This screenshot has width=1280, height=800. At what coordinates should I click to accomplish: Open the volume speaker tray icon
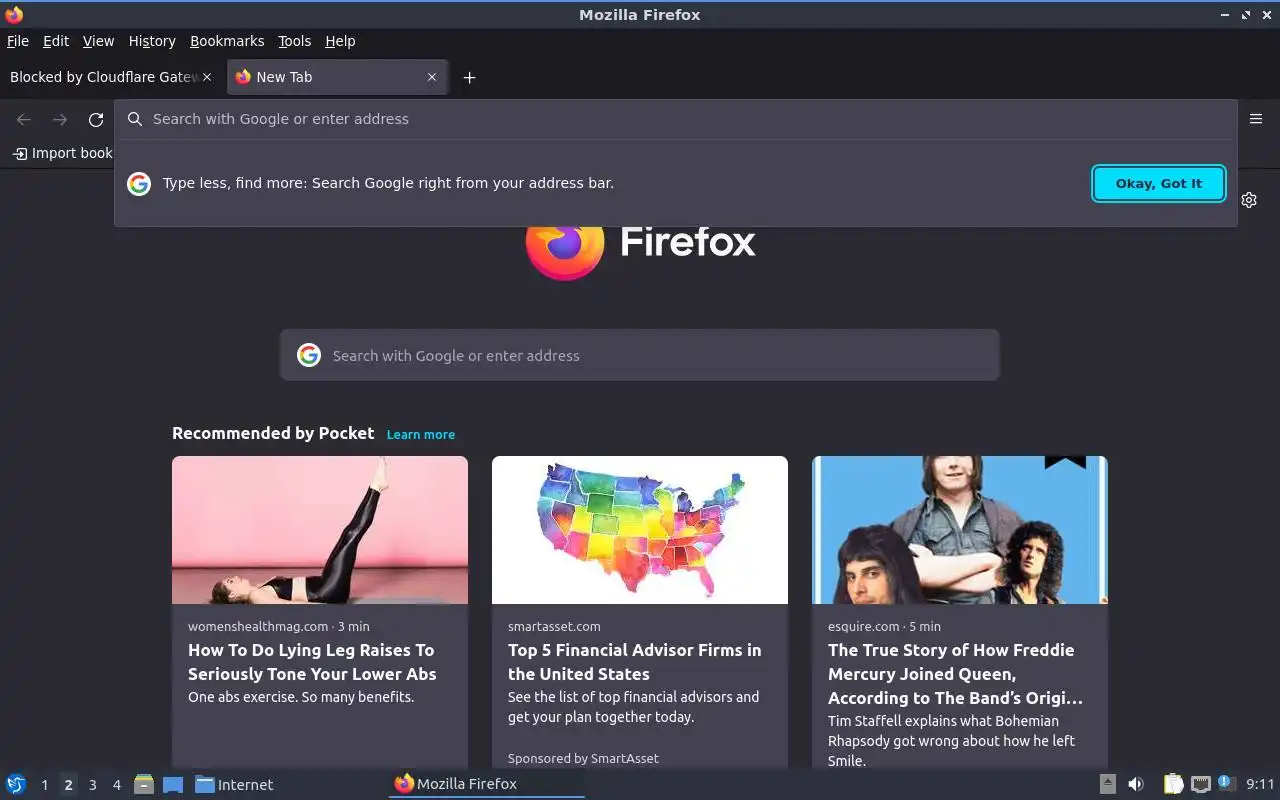point(1136,784)
